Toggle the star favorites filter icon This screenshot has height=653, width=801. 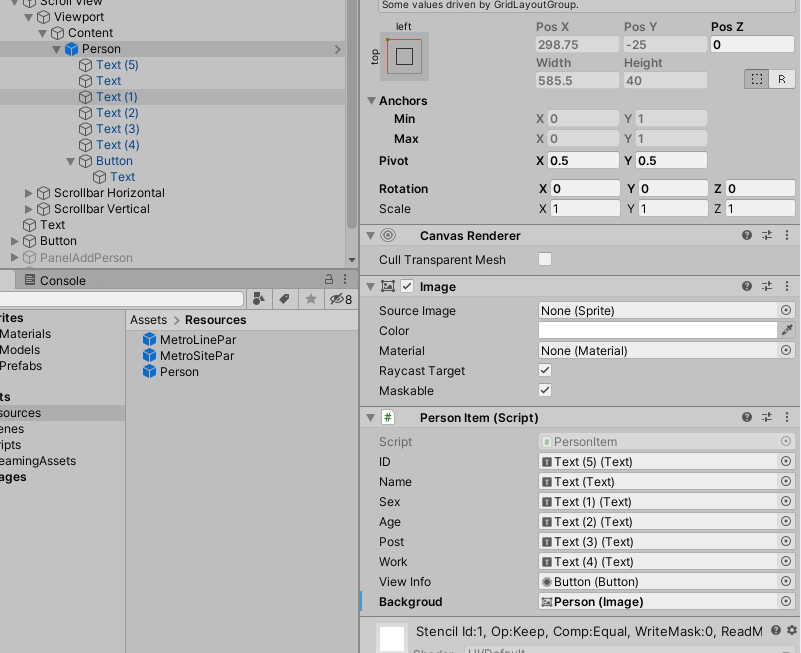tap(311, 298)
